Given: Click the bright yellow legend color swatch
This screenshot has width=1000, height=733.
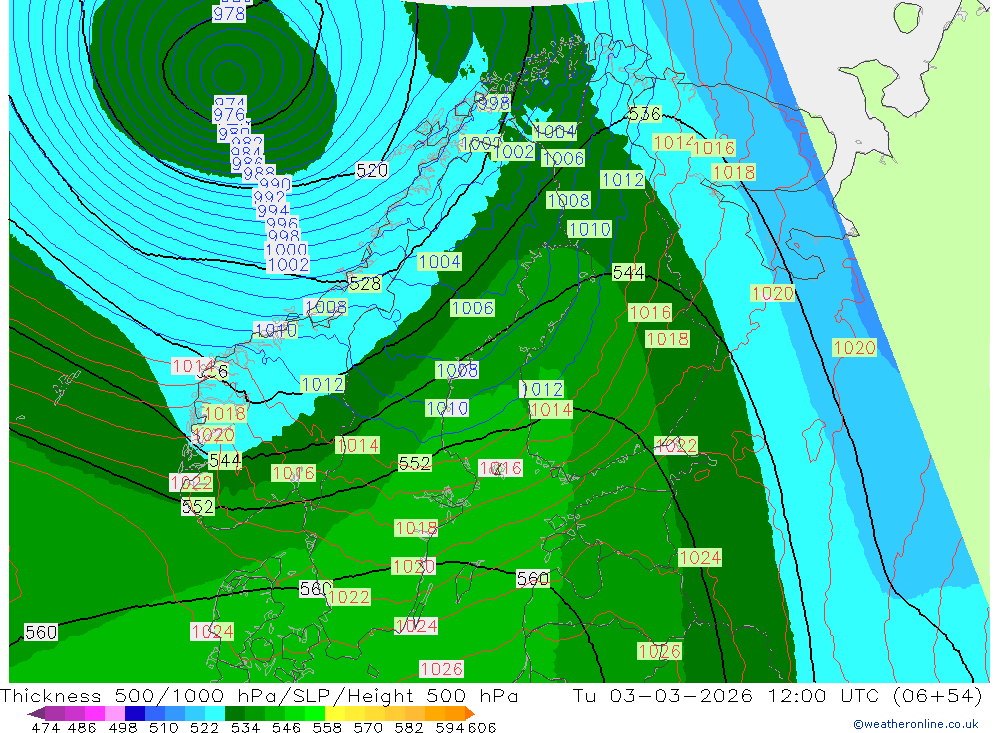Looking at the screenshot, I should (x=335, y=713).
